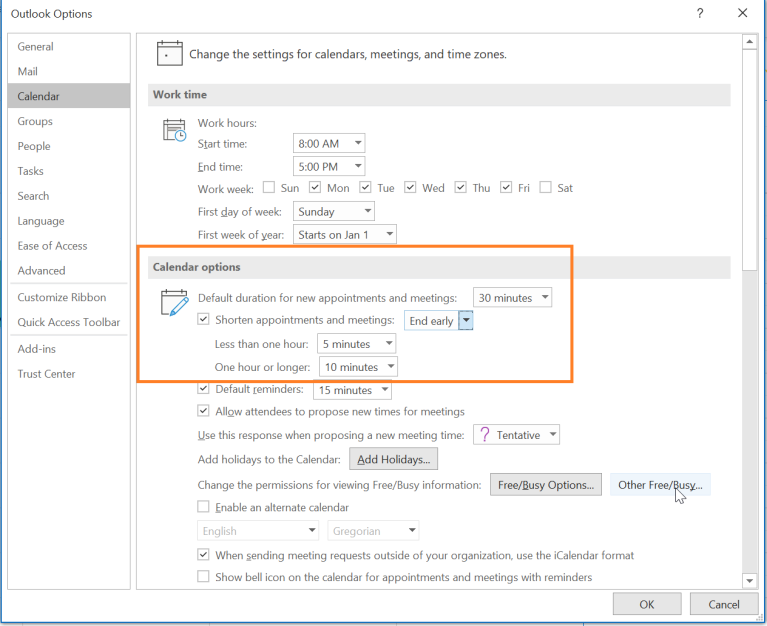Screen dimensions: 767x626
Task: Expand the End early dropdown
Action: coord(465,321)
